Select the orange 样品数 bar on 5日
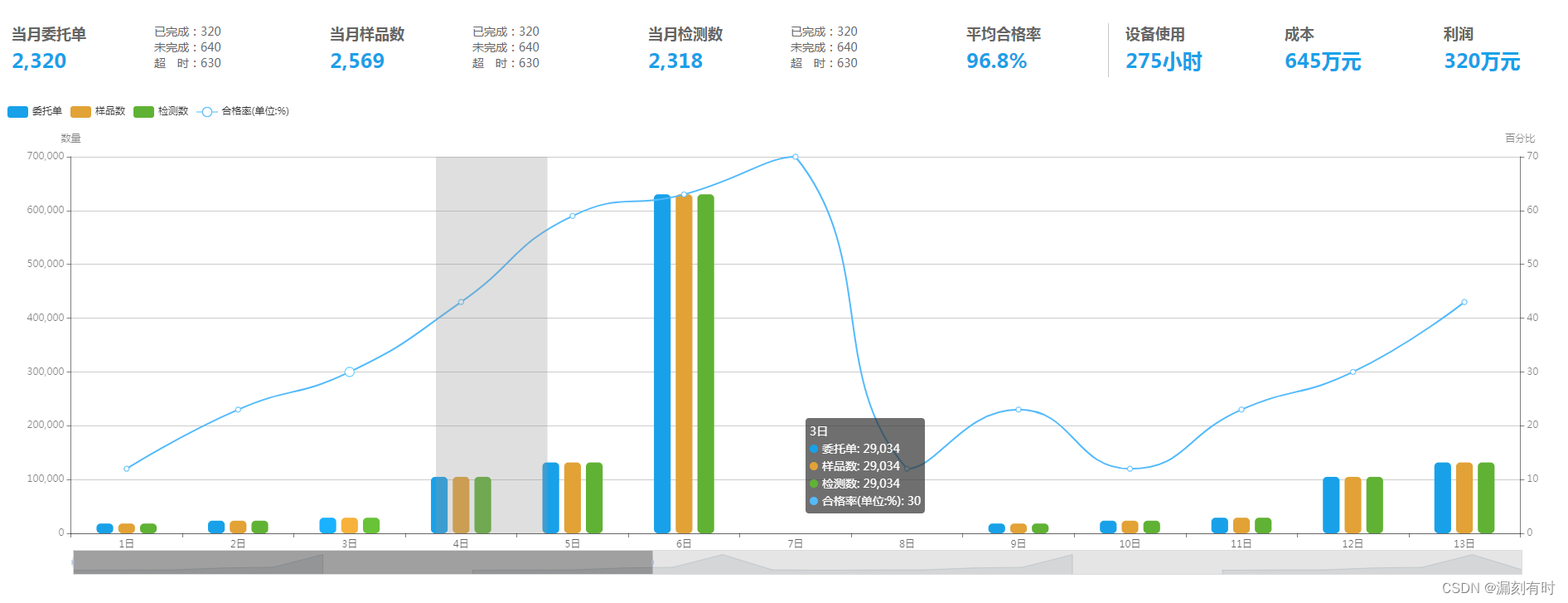 click(573, 498)
